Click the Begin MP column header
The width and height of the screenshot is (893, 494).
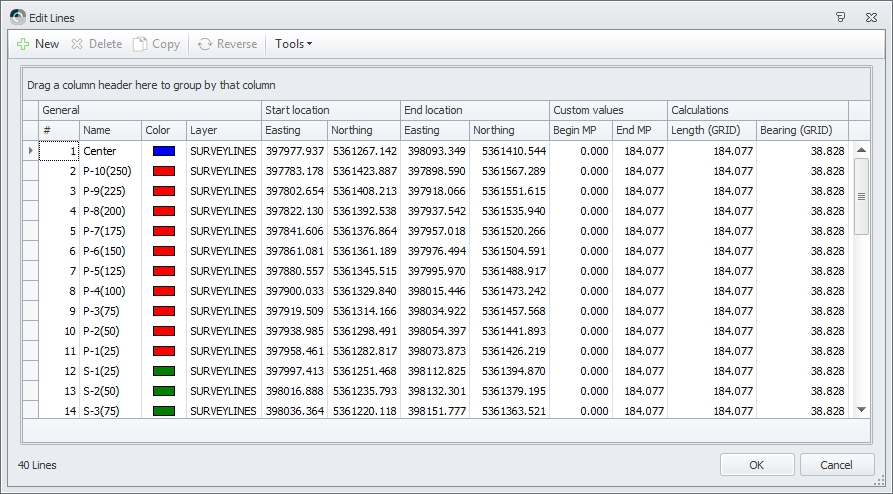(580, 130)
